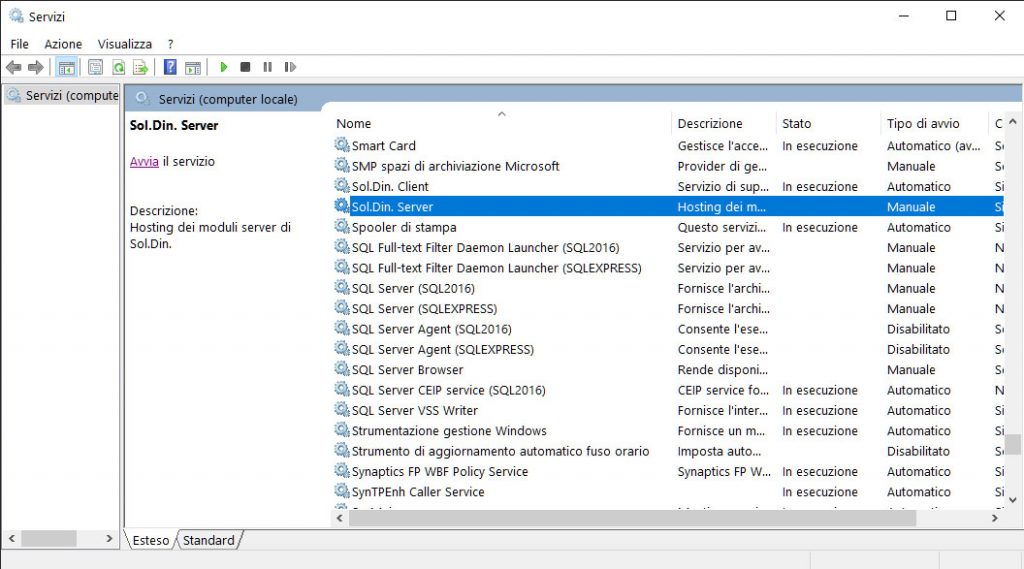The width and height of the screenshot is (1024, 569).
Task: Open the File menu
Action: click(20, 44)
